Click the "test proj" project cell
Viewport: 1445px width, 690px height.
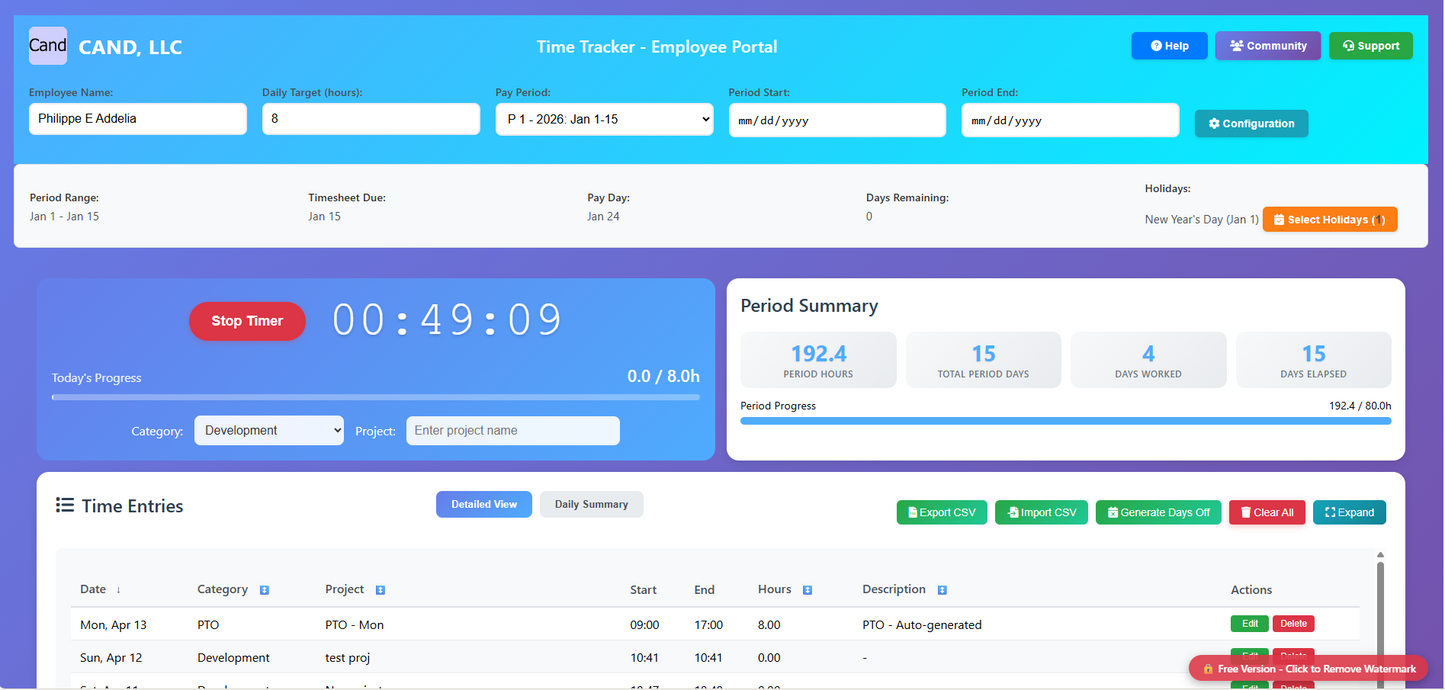(348, 658)
